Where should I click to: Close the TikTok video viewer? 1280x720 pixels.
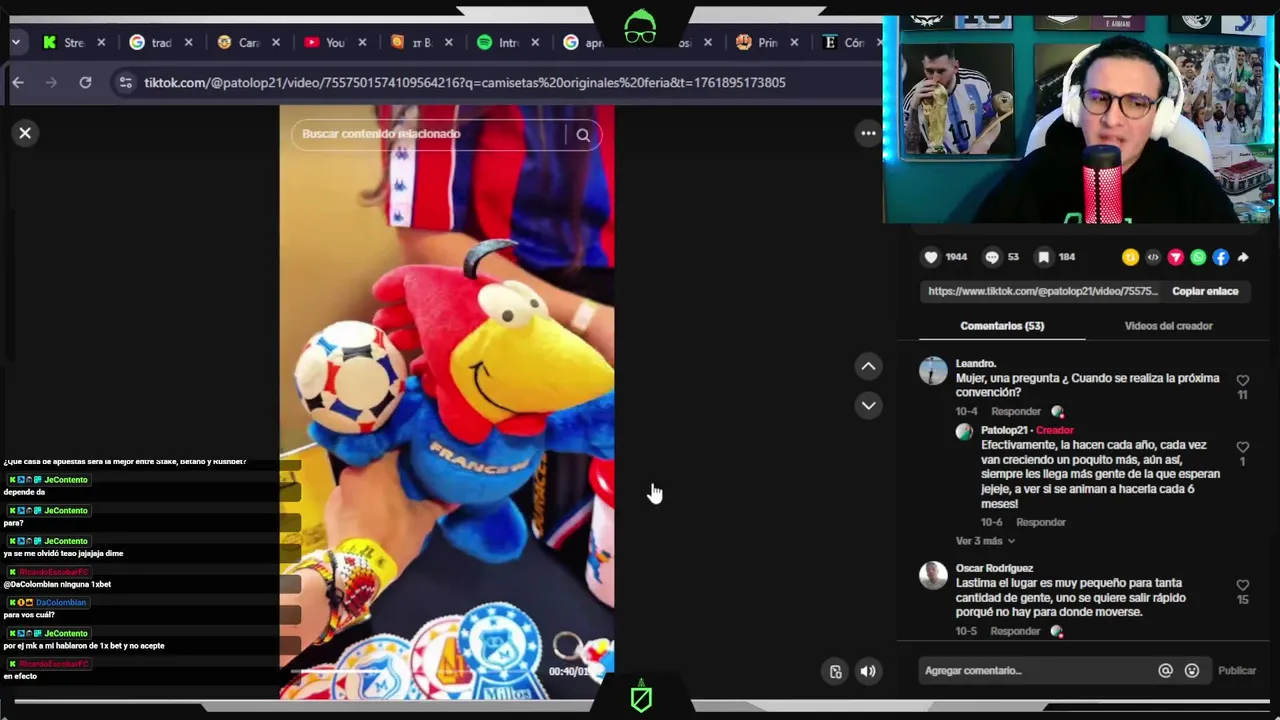click(25, 133)
